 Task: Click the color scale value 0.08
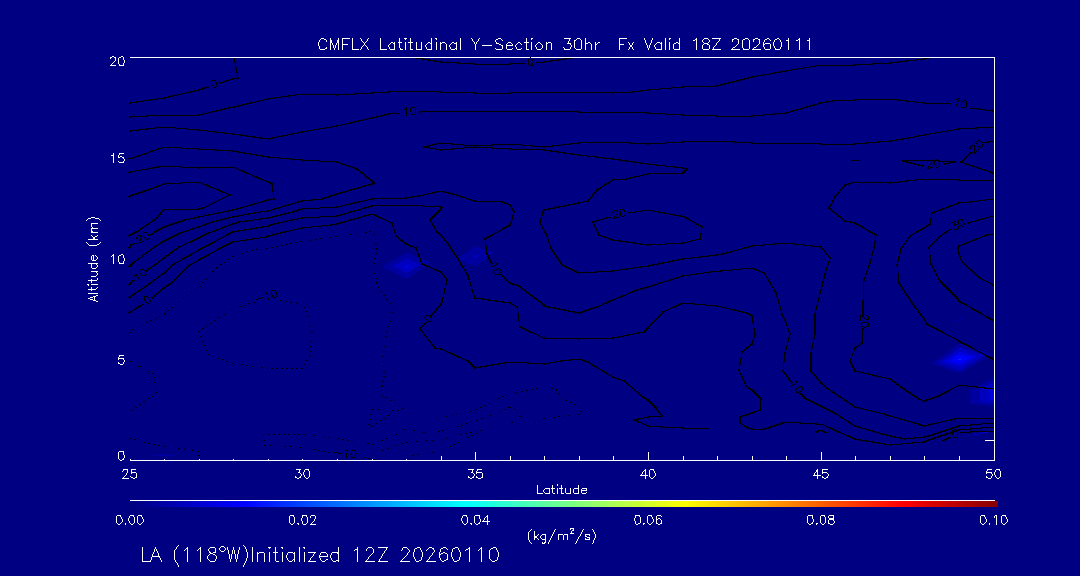821,520
